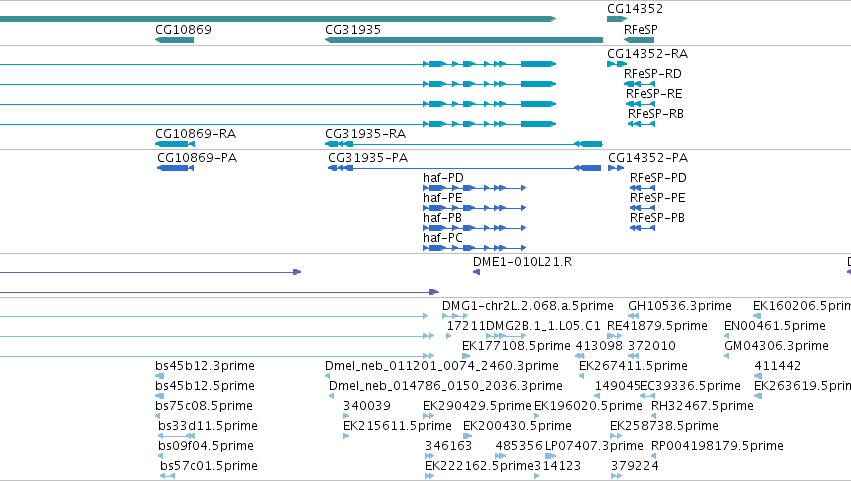The height and width of the screenshot is (481, 851).
Task: Click the 340039 feature label
Action: point(366,407)
